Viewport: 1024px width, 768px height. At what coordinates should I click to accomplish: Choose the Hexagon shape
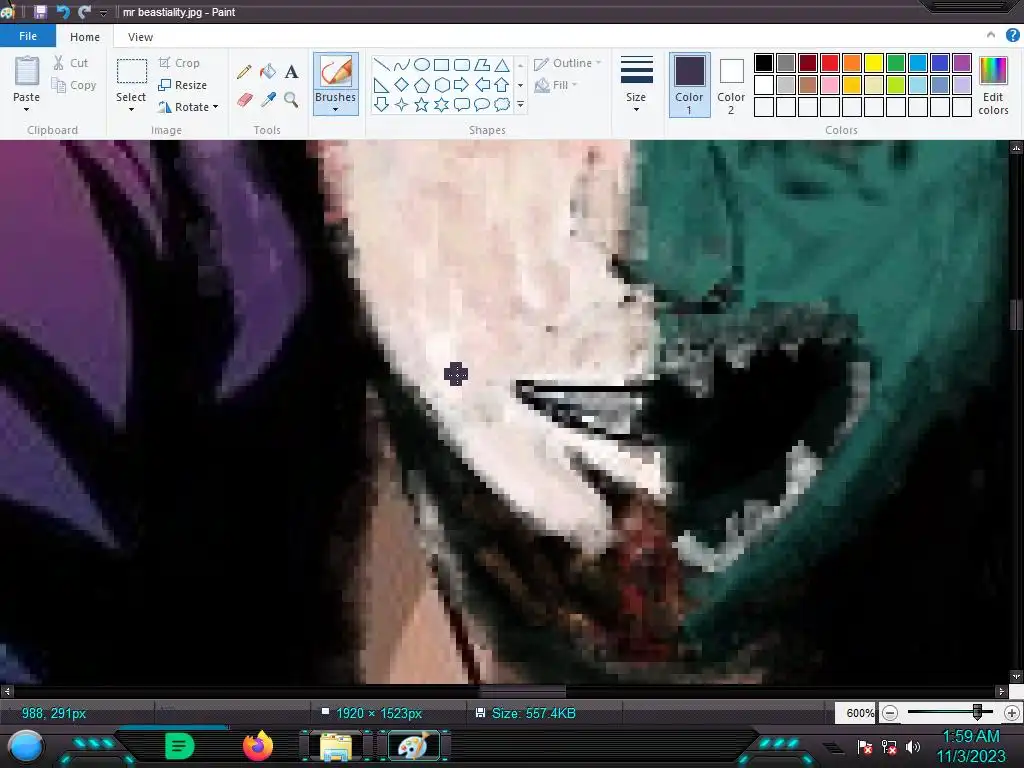point(441,85)
